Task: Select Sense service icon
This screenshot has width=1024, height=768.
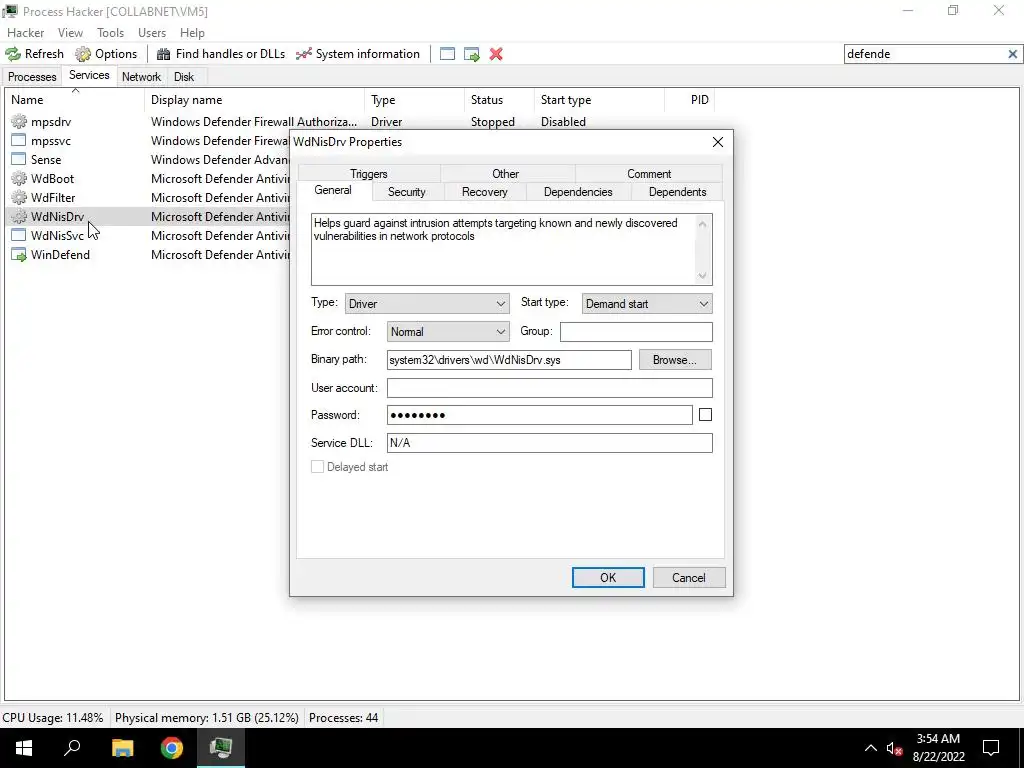Action: (x=19, y=159)
